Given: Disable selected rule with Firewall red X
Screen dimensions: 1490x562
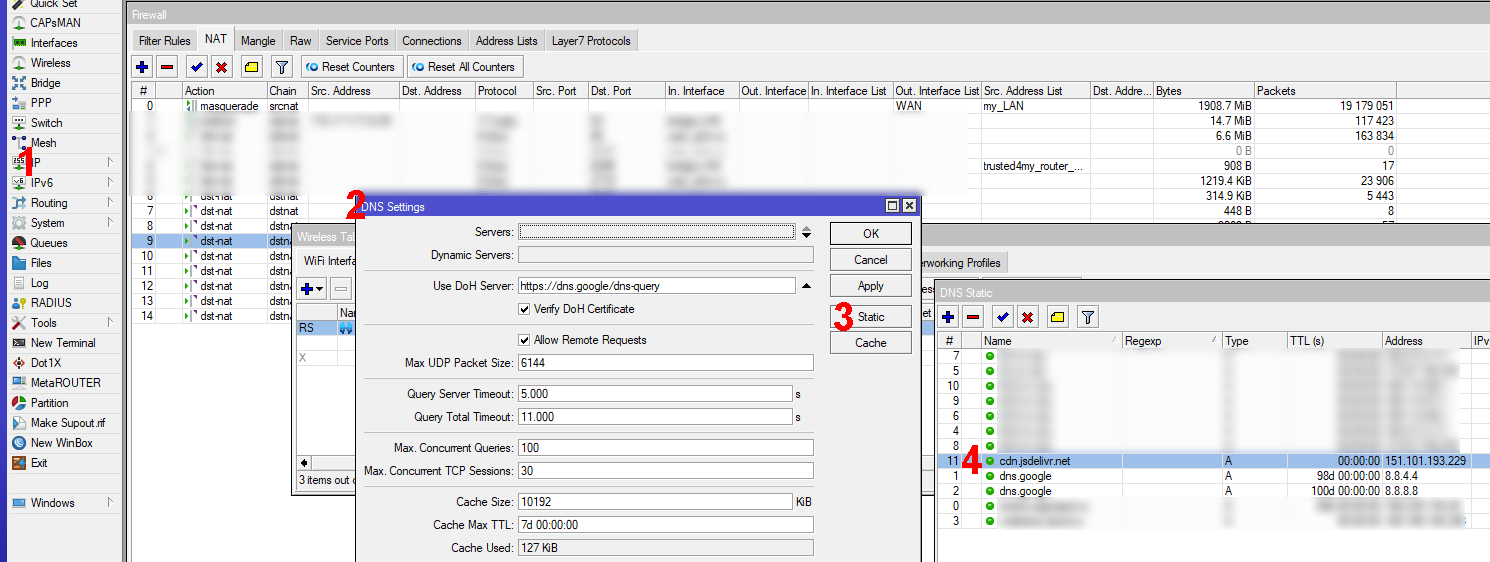Looking at the screenshot, I should (222, 67).
